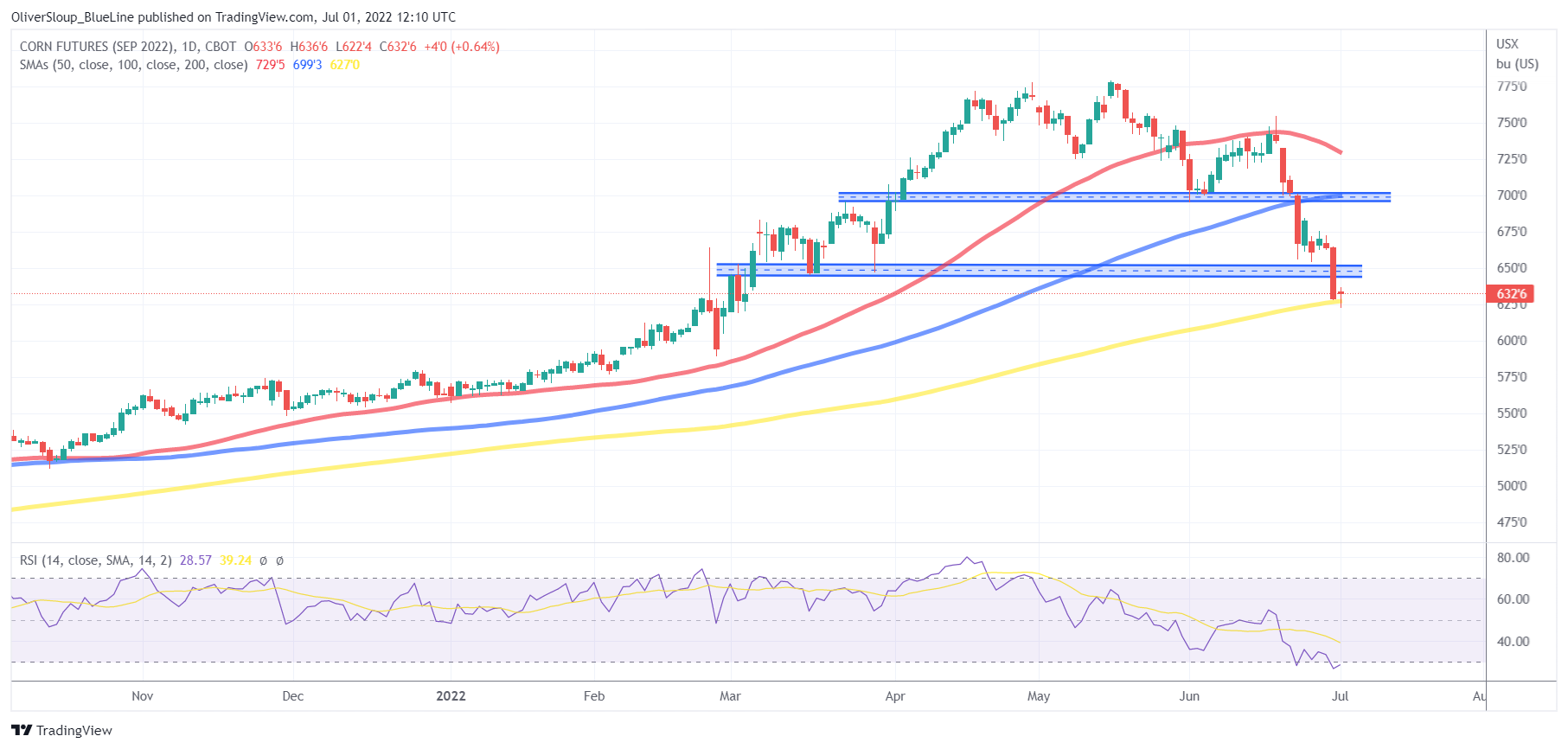The width and height of the screenshot is (1568, 749).
Task: Click the red 50 SMA value 729'5
Action: click(270, 65)
